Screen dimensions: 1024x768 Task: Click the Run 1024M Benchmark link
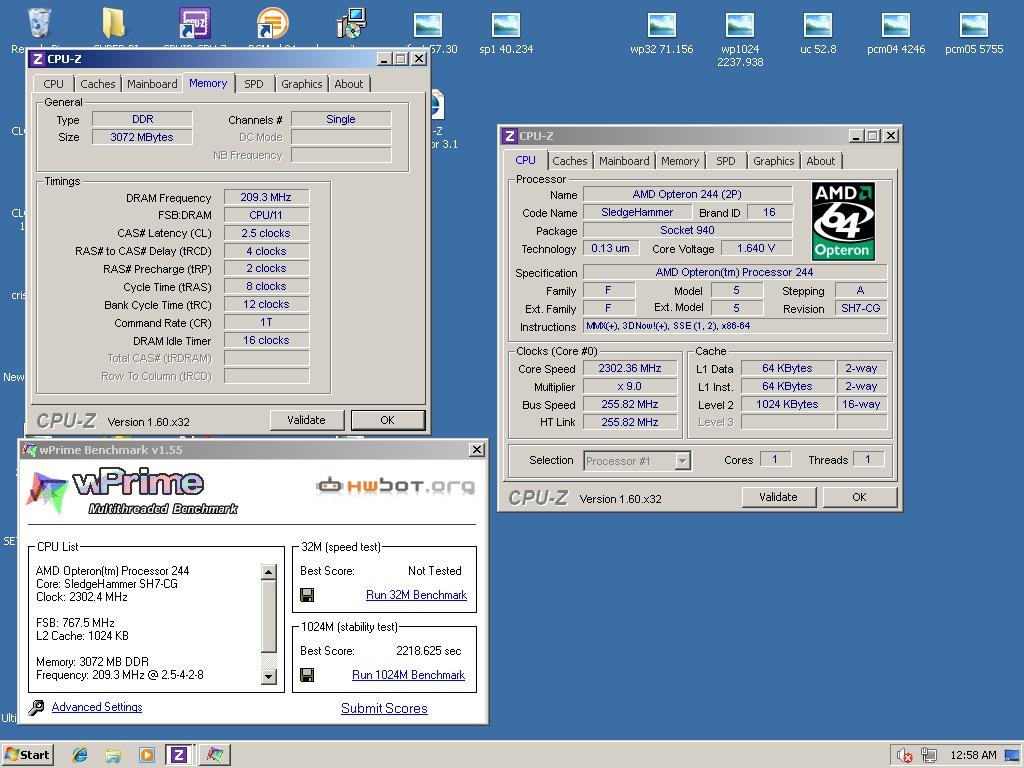(409, 675)
